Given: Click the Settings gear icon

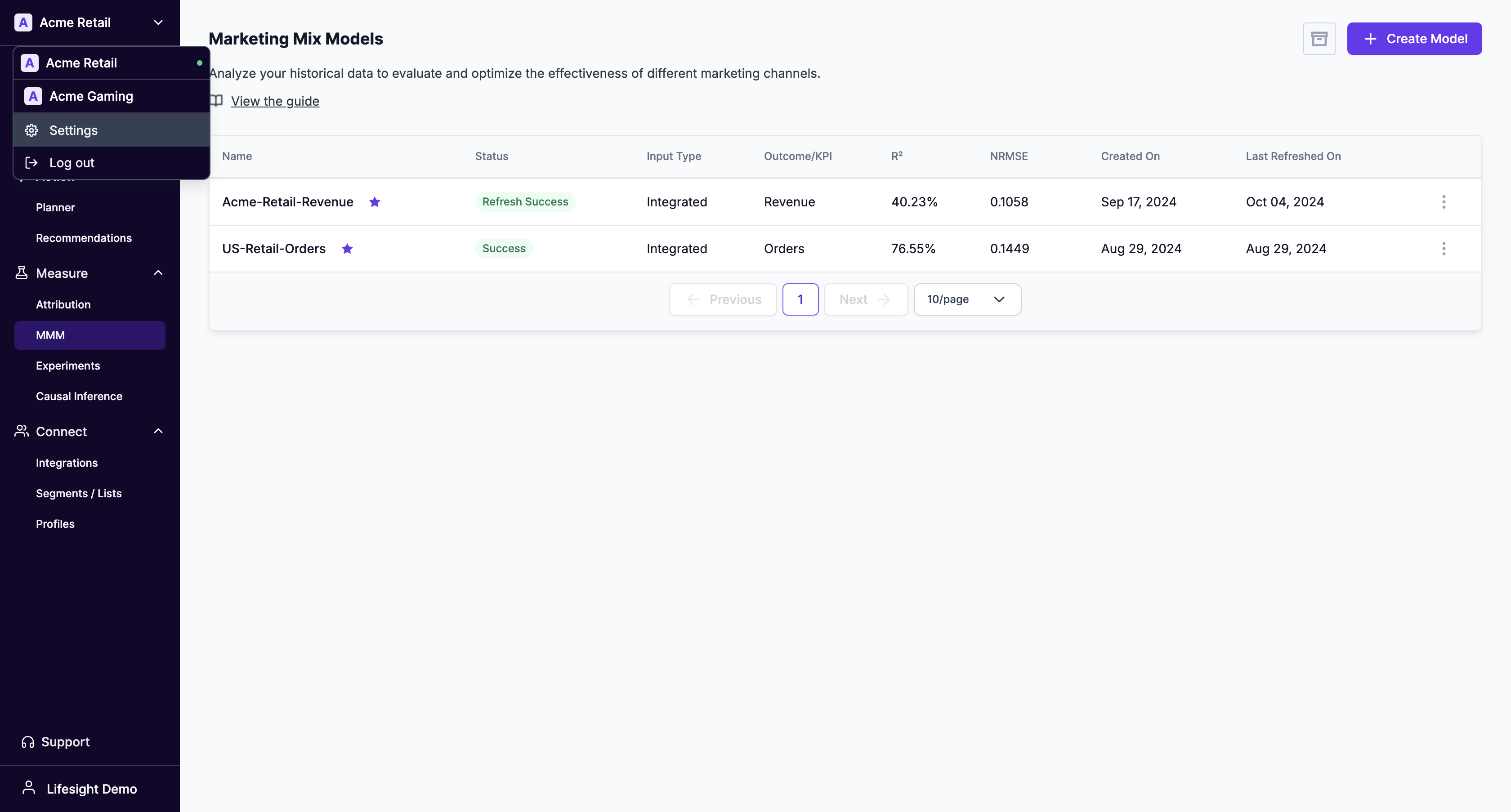Looking at the screenshot, I should [x=31, y=130].
